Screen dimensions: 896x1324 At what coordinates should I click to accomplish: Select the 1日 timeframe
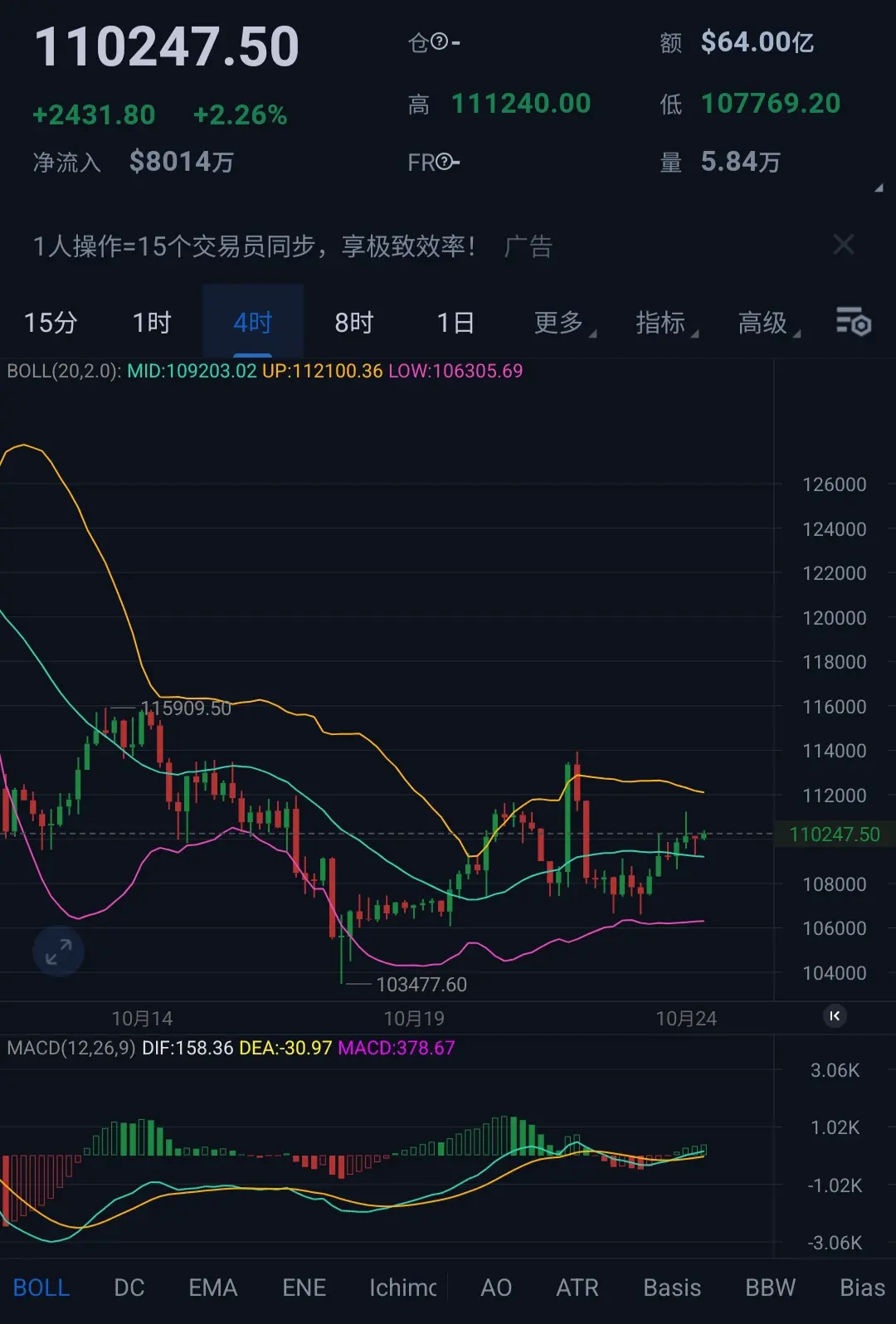click(x=455, y=322)
